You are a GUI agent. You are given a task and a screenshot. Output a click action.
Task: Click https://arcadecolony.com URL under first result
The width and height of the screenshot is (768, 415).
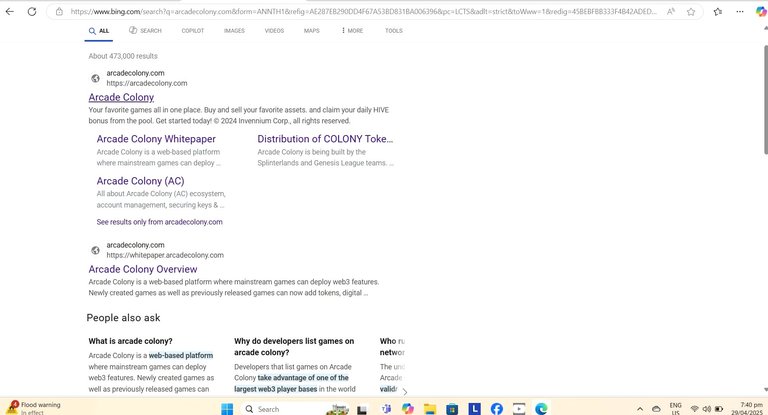pos(147,83)
